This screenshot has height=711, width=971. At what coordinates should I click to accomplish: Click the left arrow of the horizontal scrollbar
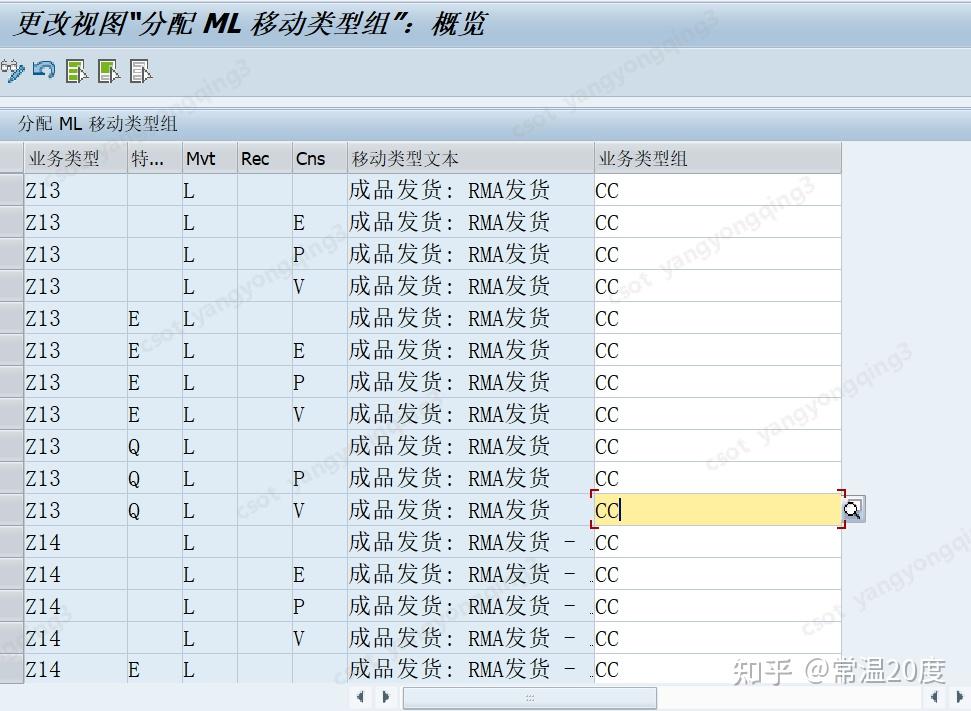coord(360,697)
